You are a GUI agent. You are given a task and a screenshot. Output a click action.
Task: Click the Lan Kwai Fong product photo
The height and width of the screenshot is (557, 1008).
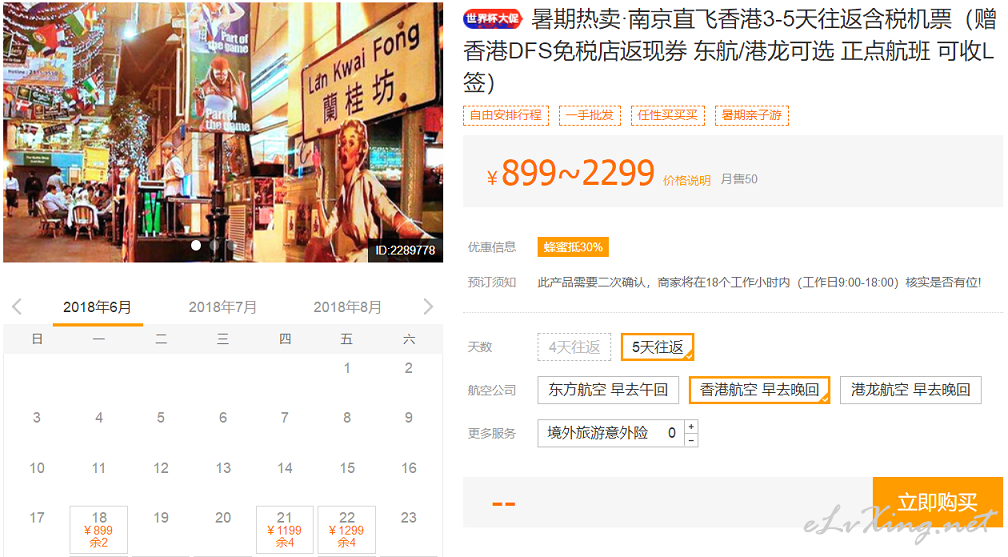point(222,132)
